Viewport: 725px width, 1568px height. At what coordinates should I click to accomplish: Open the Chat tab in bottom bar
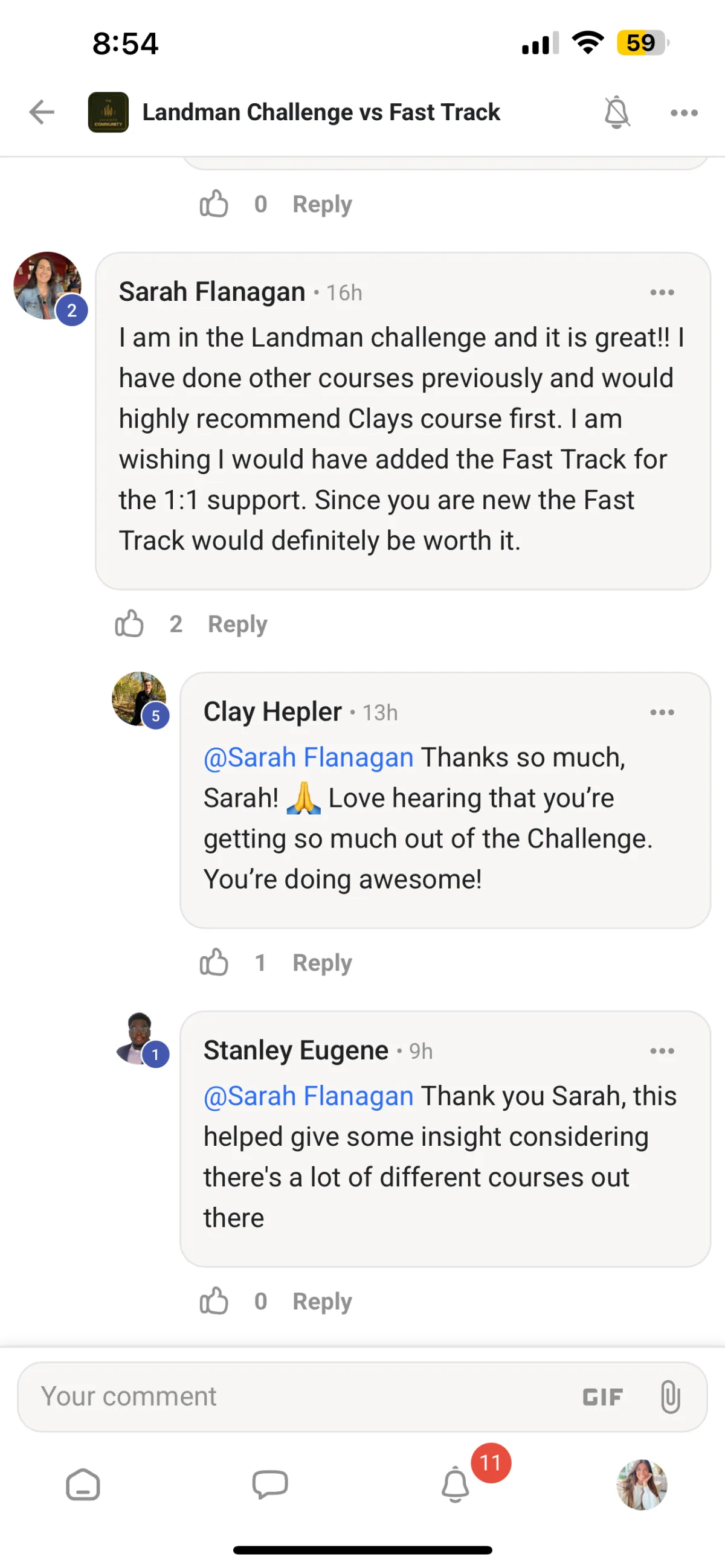pyautogui.click(x=269, y=1485)
